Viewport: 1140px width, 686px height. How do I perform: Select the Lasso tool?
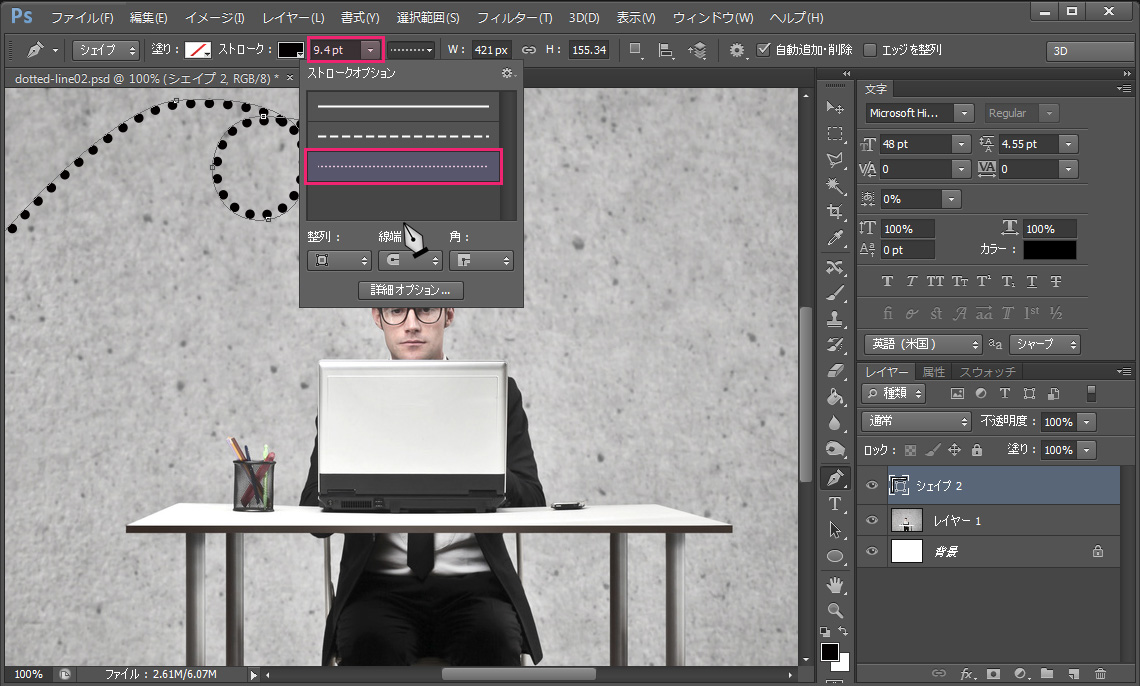(x=835, y=160)
